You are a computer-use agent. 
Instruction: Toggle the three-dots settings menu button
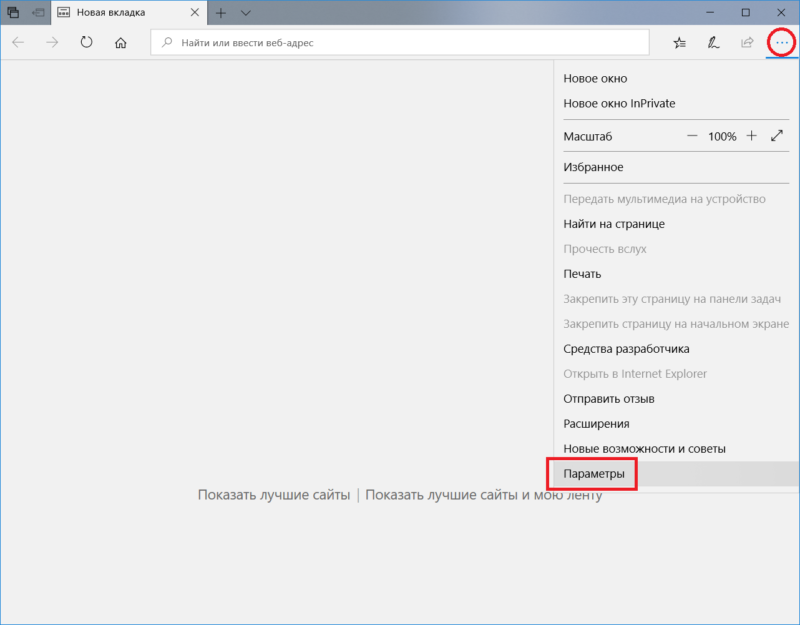coord(782,43)
